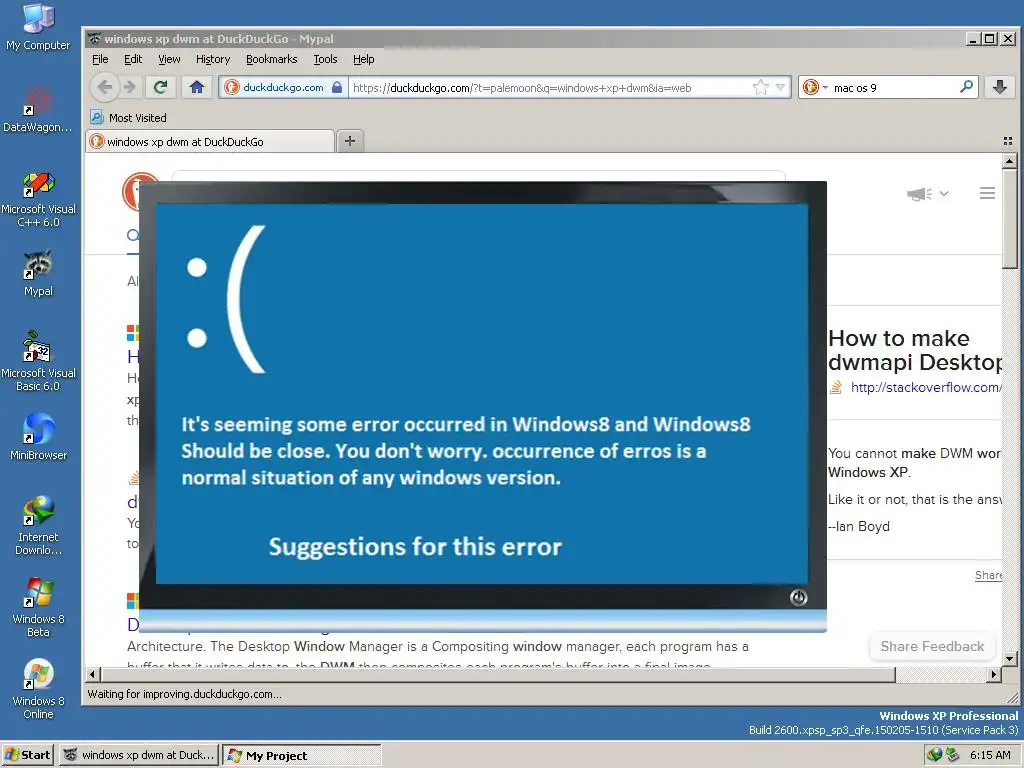Expand the dropdown next to megaphone
Viewport: 1024px width, 768px height.
tap(944, 194)
